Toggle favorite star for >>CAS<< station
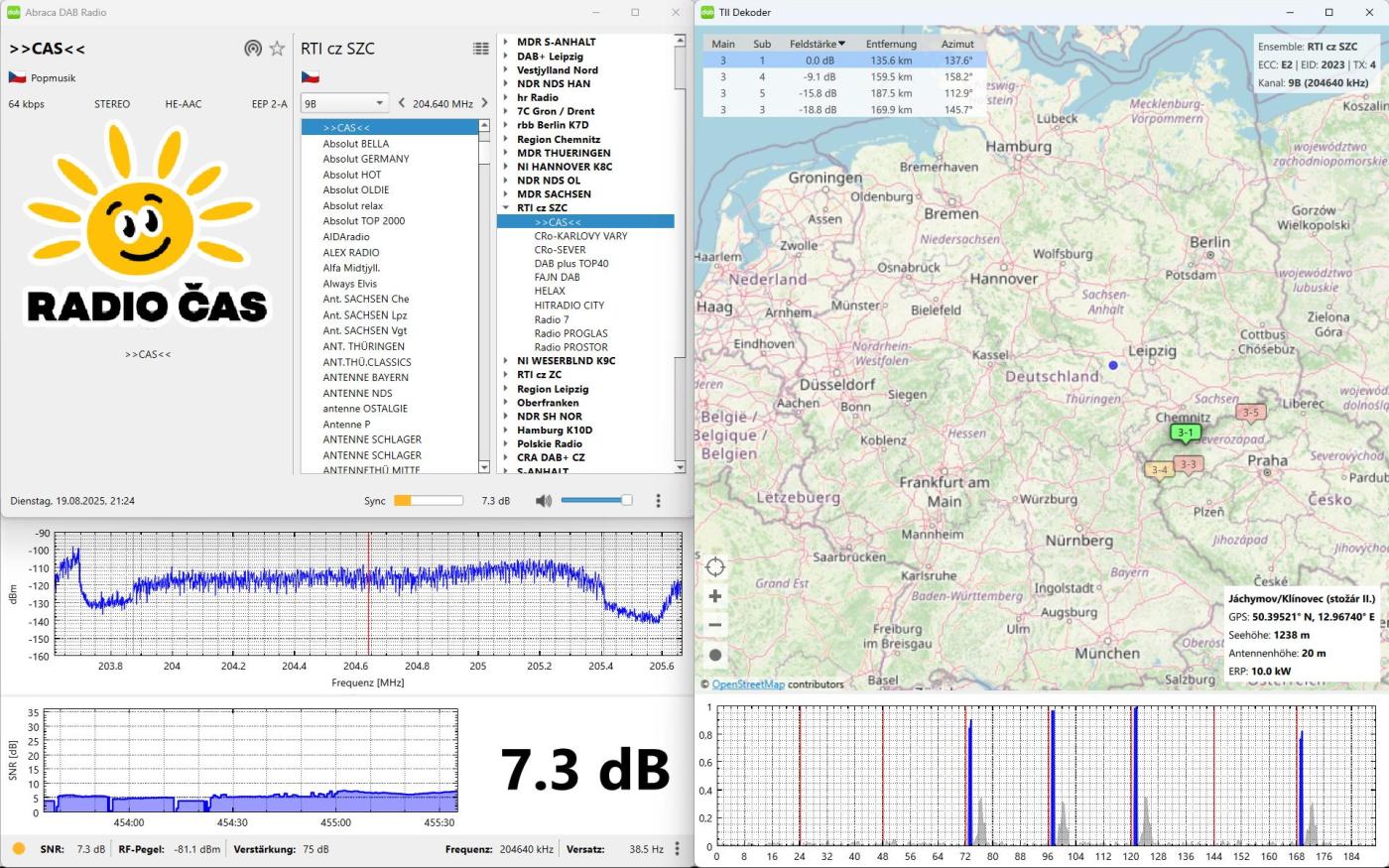The width and height of the screenshot is (1389, 868). point(278,49)
